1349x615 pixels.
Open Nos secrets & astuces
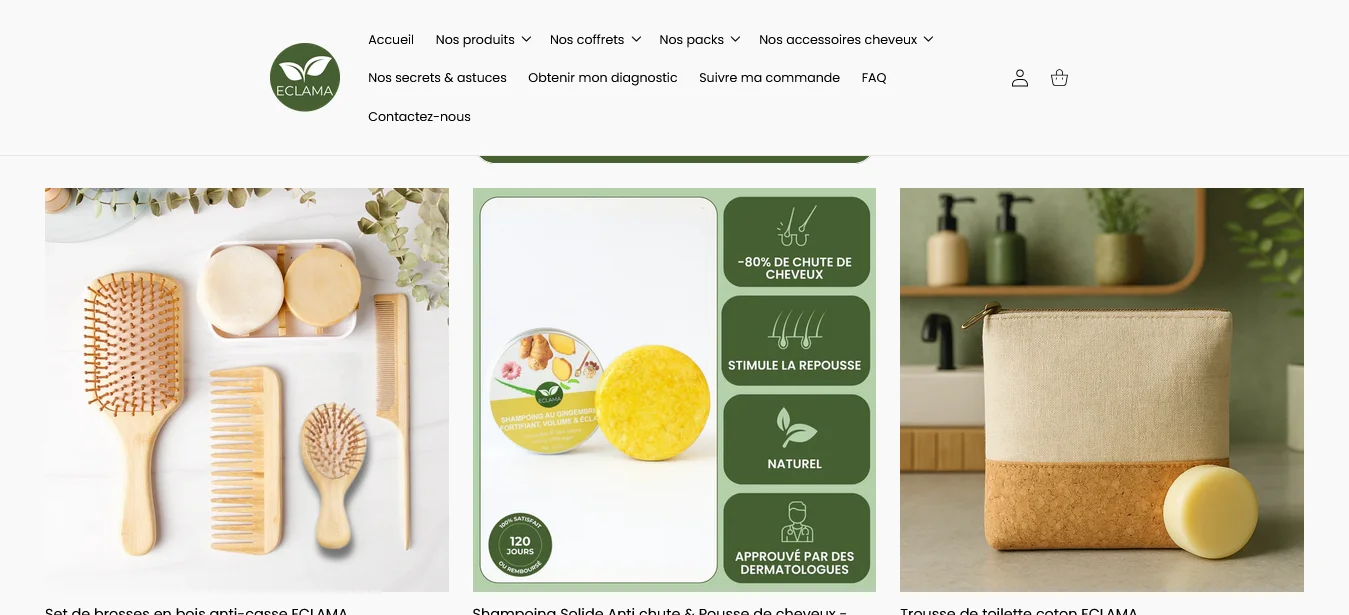(437, 78)
